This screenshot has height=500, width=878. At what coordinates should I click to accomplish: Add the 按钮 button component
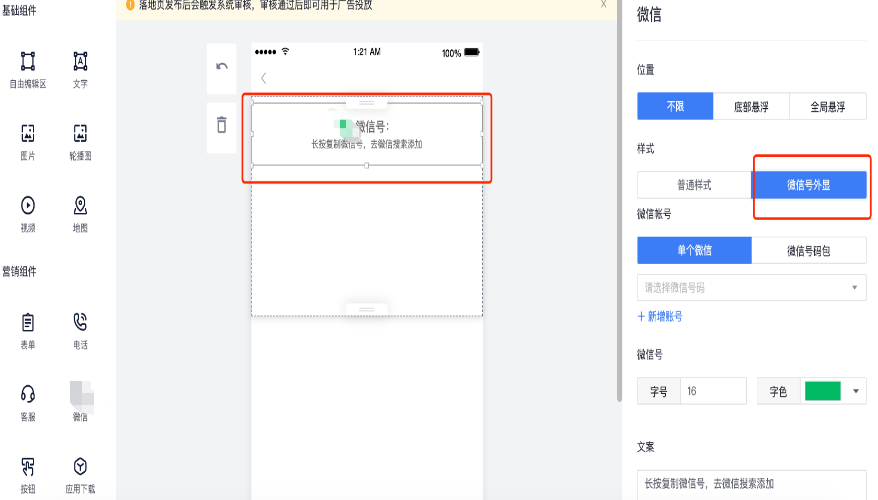coord(27,466)
